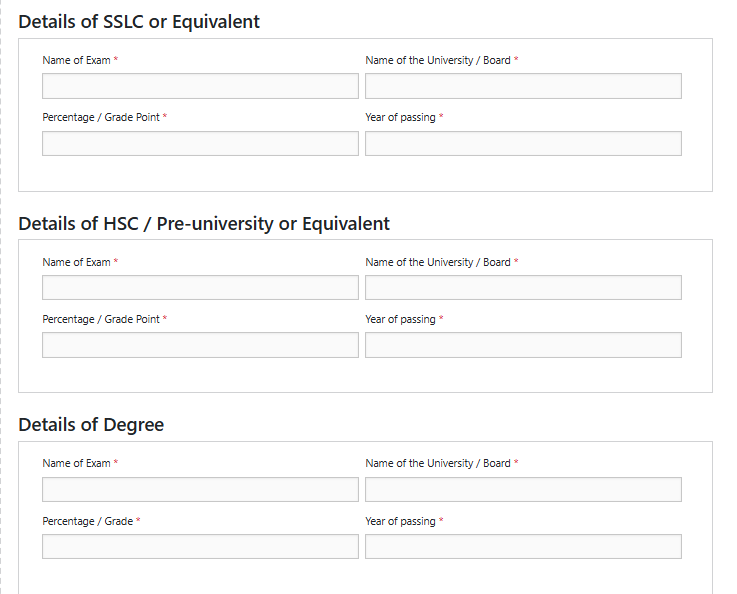This screenshot has height=594, width=737.
Task: Click 'Name of Exam' label in HSC section
Action: coord(76,262)
